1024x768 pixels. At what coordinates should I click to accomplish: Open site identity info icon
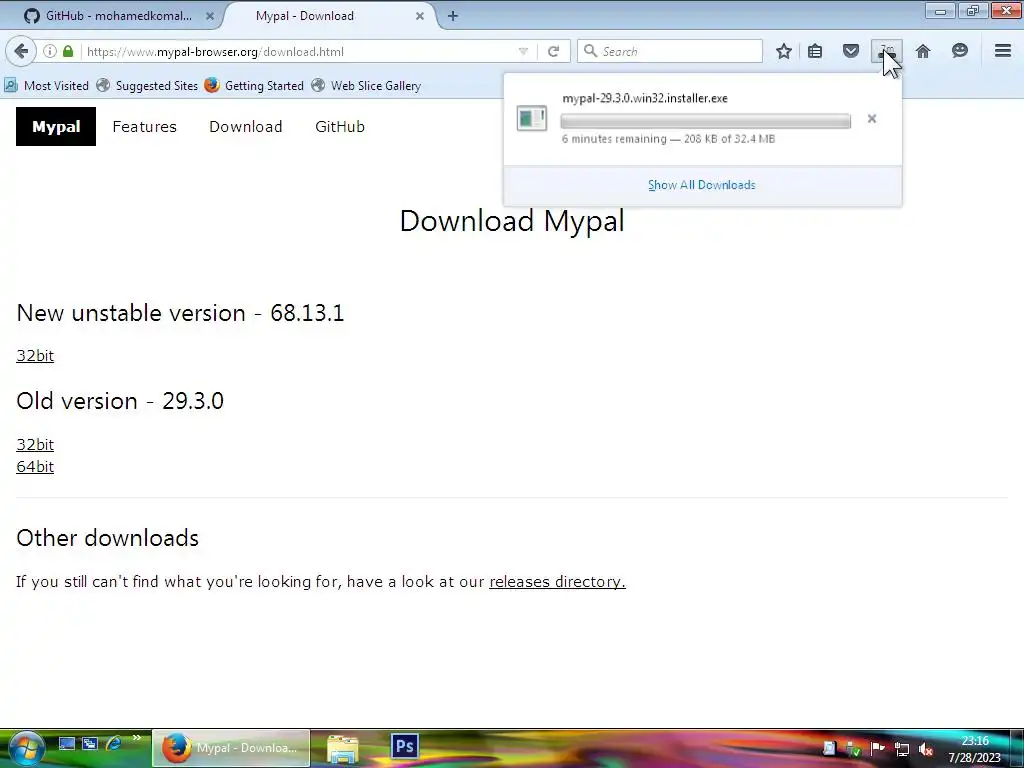click(x=50, y=51)
